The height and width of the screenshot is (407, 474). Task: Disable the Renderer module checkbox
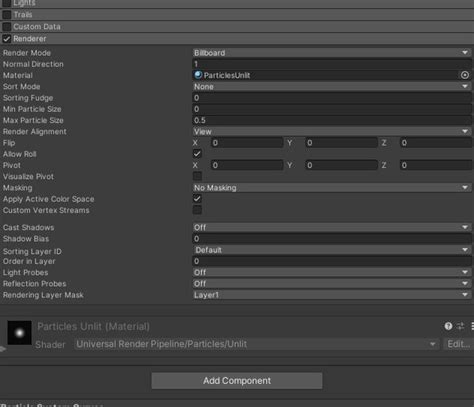[7, 39]
